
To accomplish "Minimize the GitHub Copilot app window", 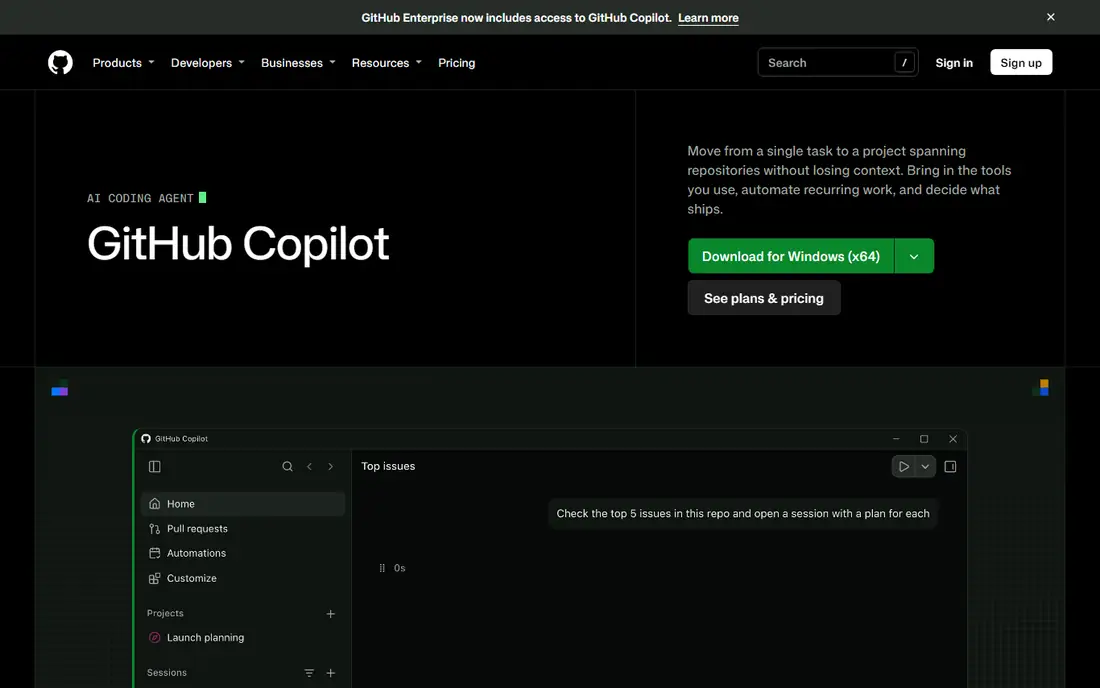I will click(x=896, y=439).
